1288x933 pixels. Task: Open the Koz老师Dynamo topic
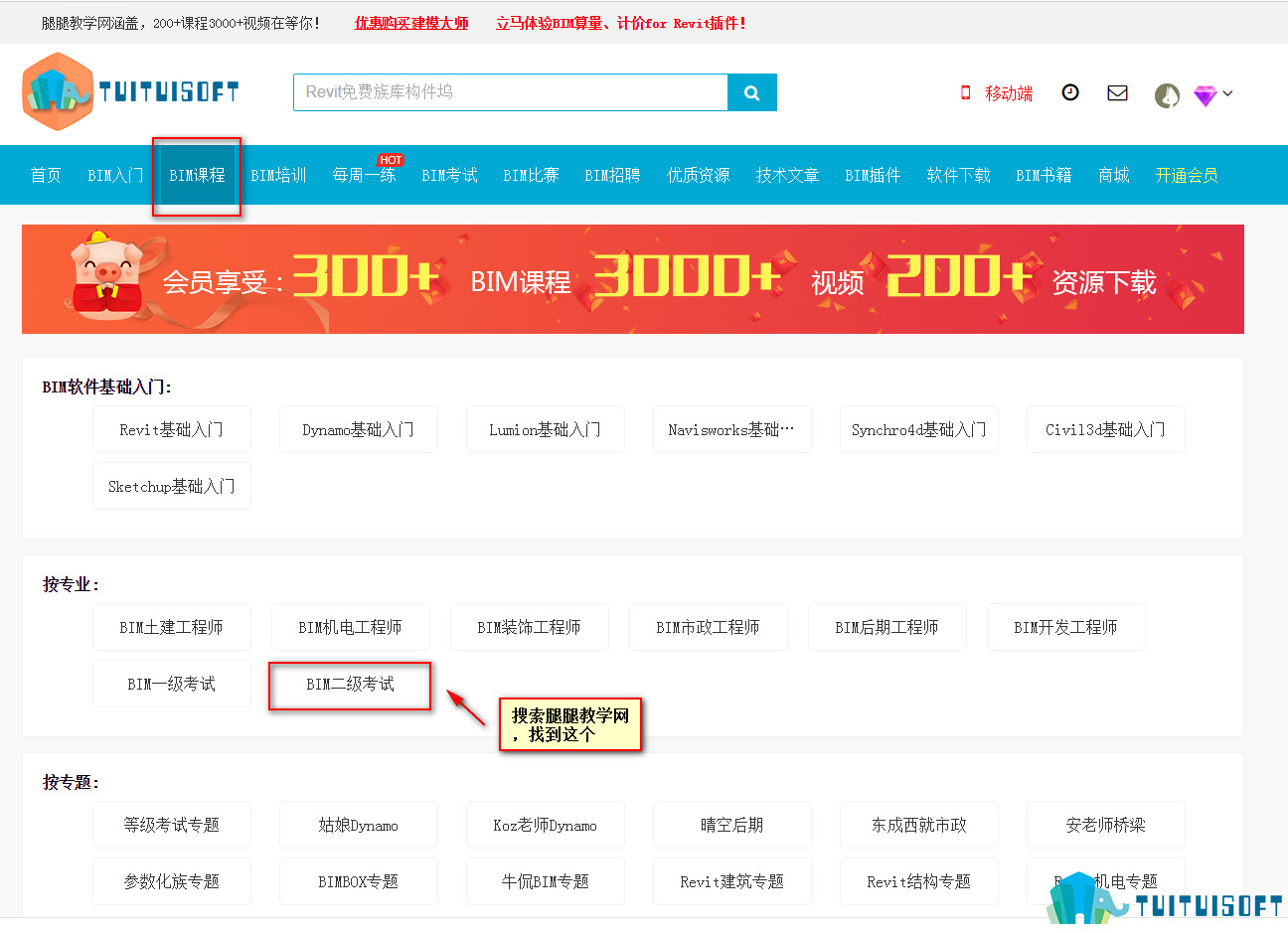click(546, 825)
